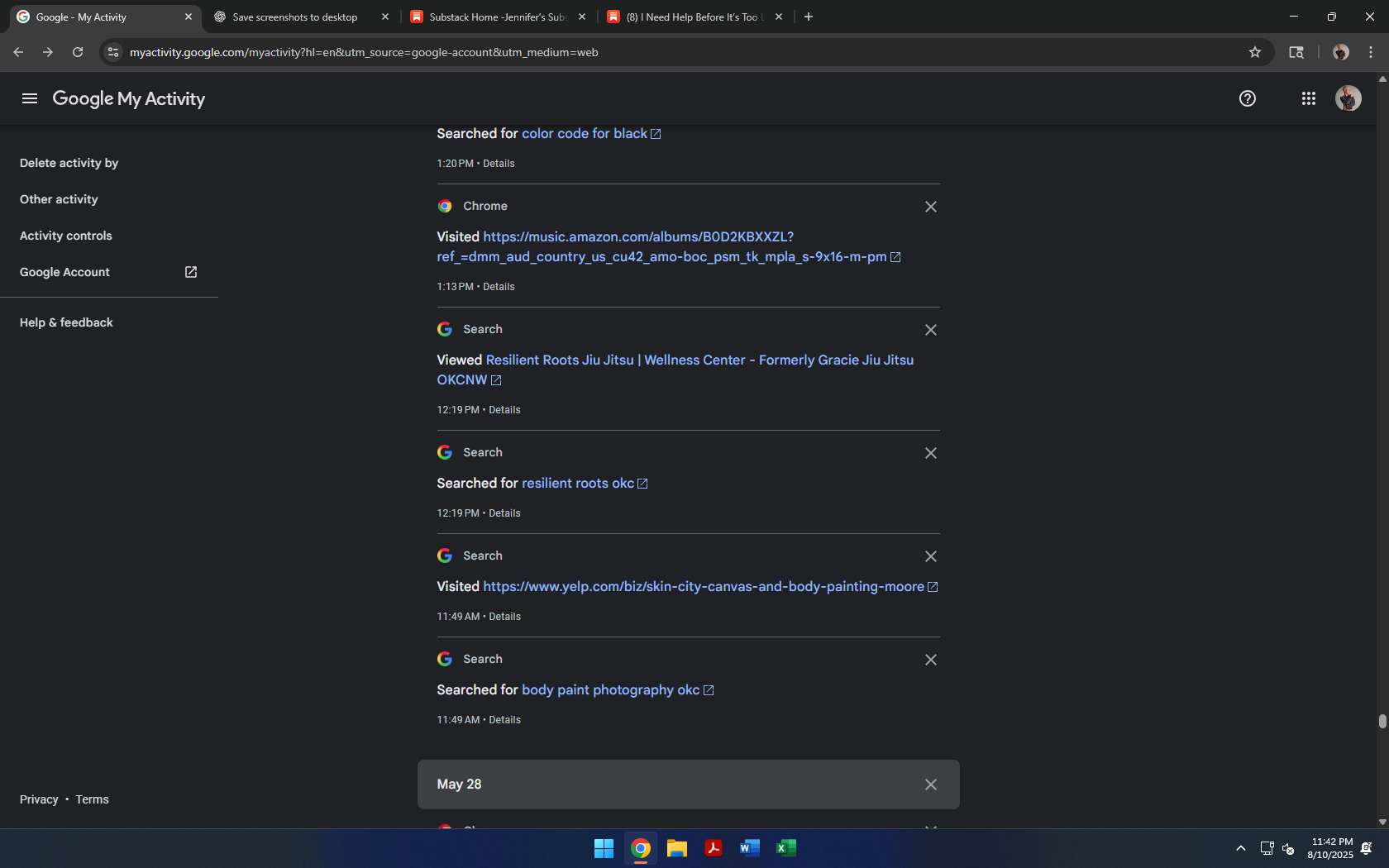The image size is (1389, 868).
Task: Click the Google My Activity logo
Action: tap(129, 98)
